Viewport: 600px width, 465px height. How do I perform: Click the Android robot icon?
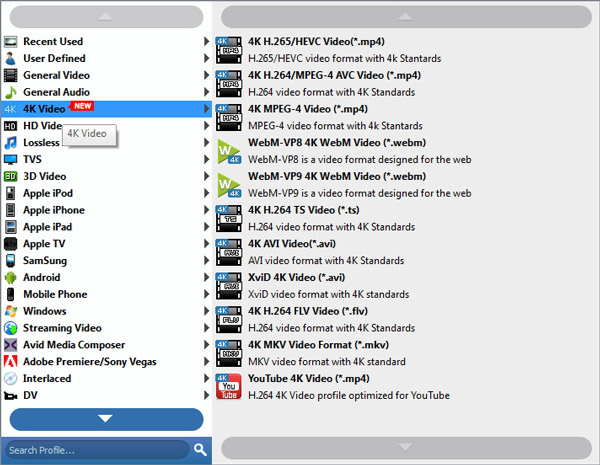(10, 277)
